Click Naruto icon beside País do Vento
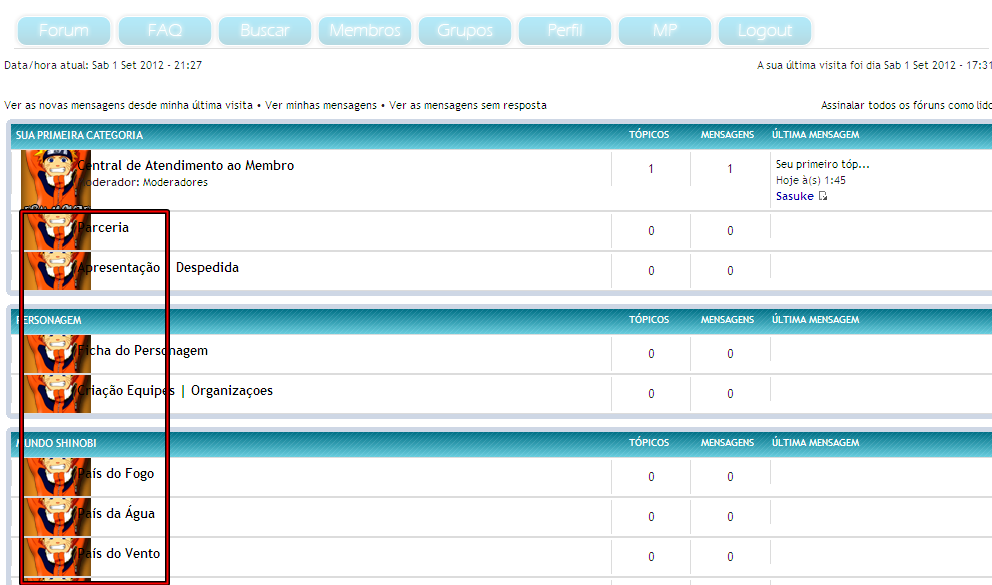The height and width of the screenshot is (585, 992). point(57,557)
